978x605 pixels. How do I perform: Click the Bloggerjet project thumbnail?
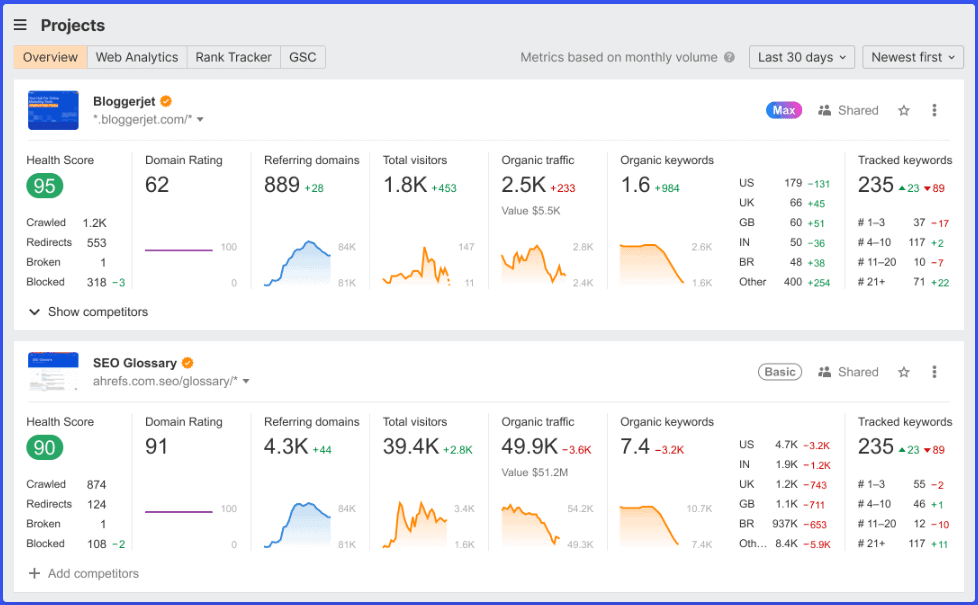point(51,110)
